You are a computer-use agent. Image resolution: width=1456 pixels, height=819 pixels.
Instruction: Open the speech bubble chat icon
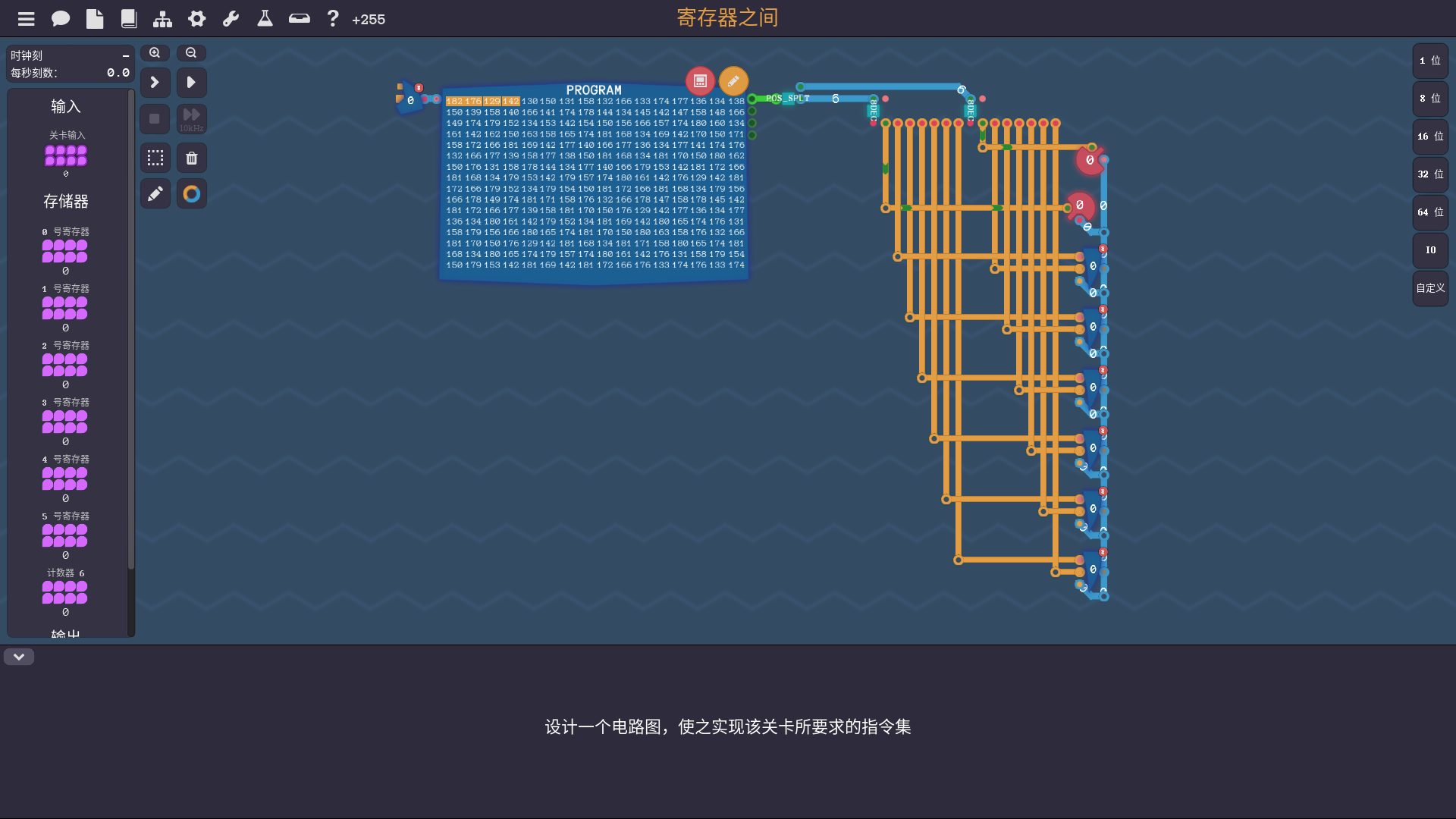coord(61,19)
